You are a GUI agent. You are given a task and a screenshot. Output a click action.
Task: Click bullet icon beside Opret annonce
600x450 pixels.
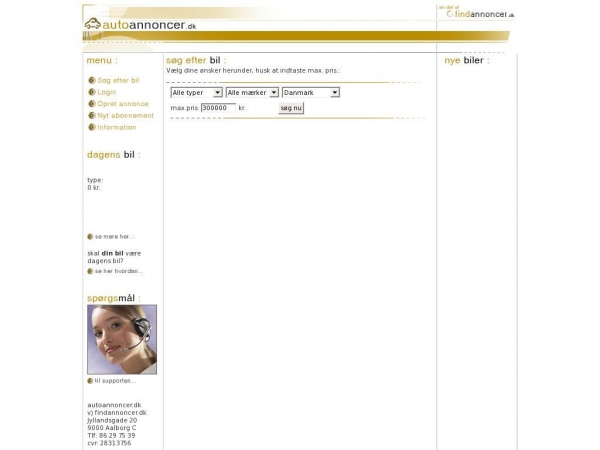pos(92,104)
